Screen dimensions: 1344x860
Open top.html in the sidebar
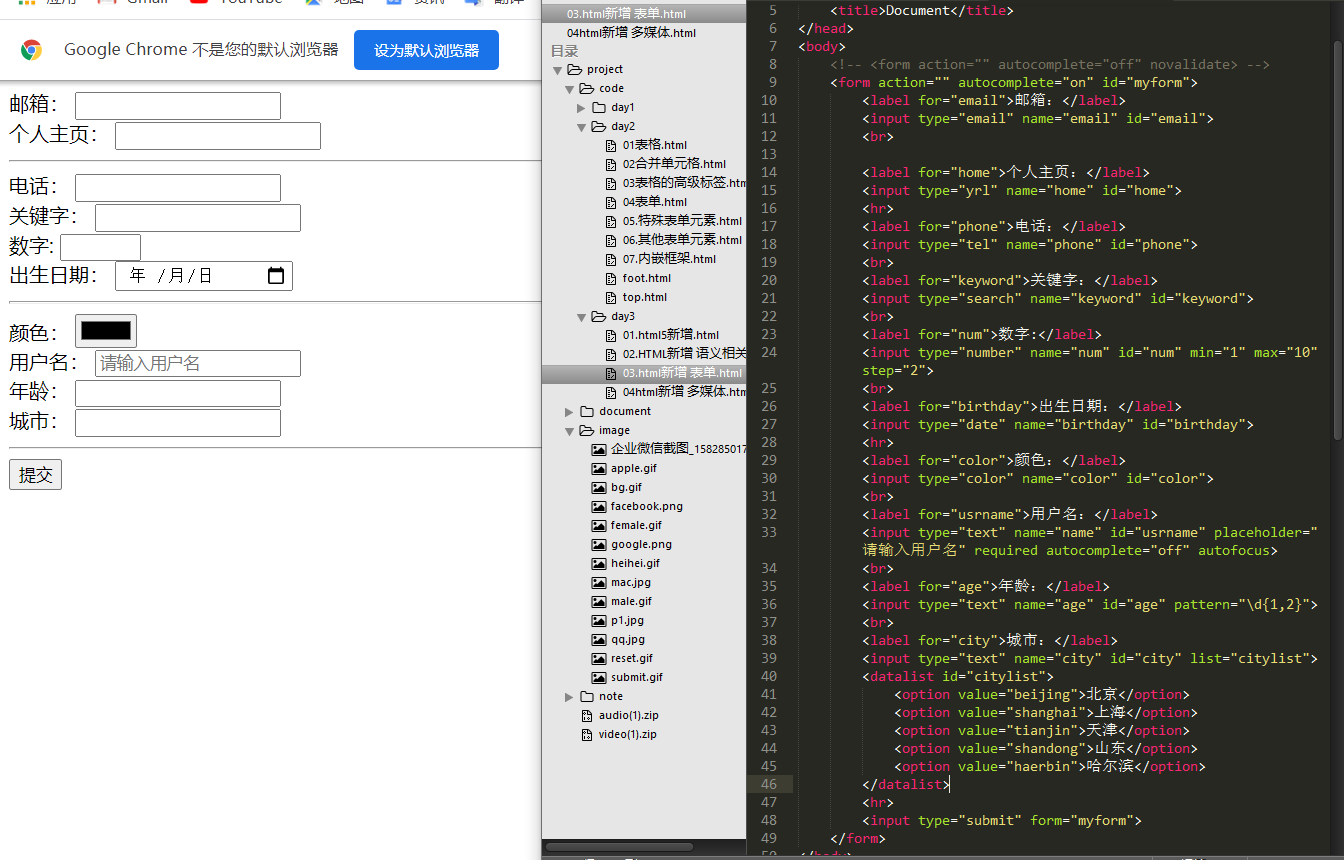coord(644,297)
